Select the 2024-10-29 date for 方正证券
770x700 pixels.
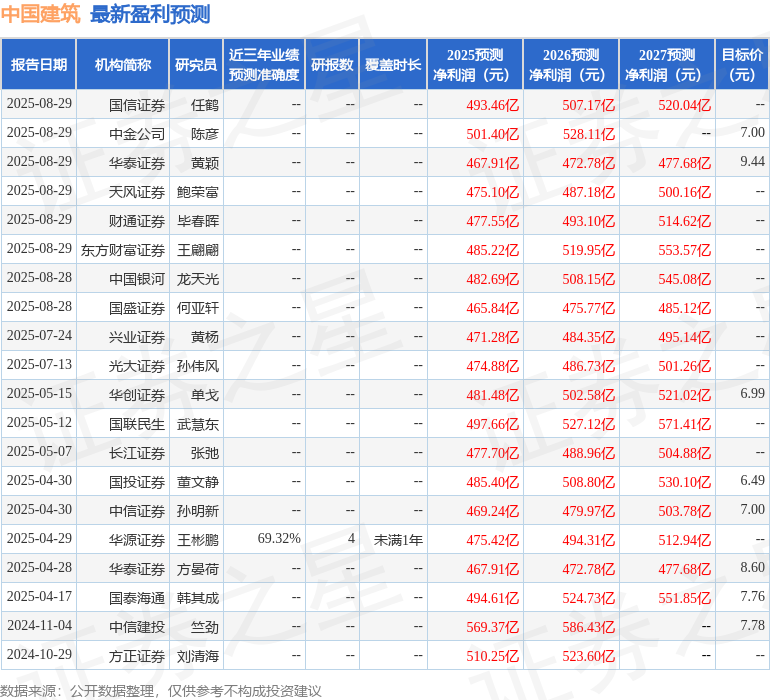[39, 654]
